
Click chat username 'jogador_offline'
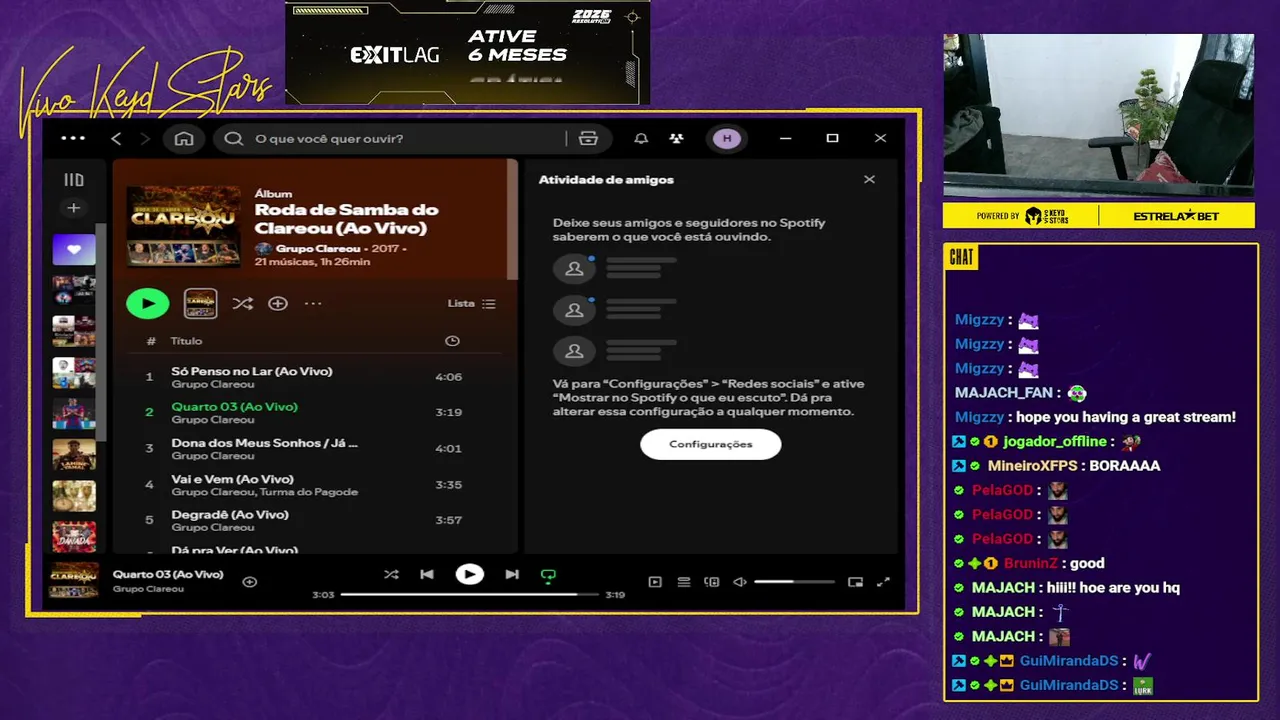(x=1055, y=442)
